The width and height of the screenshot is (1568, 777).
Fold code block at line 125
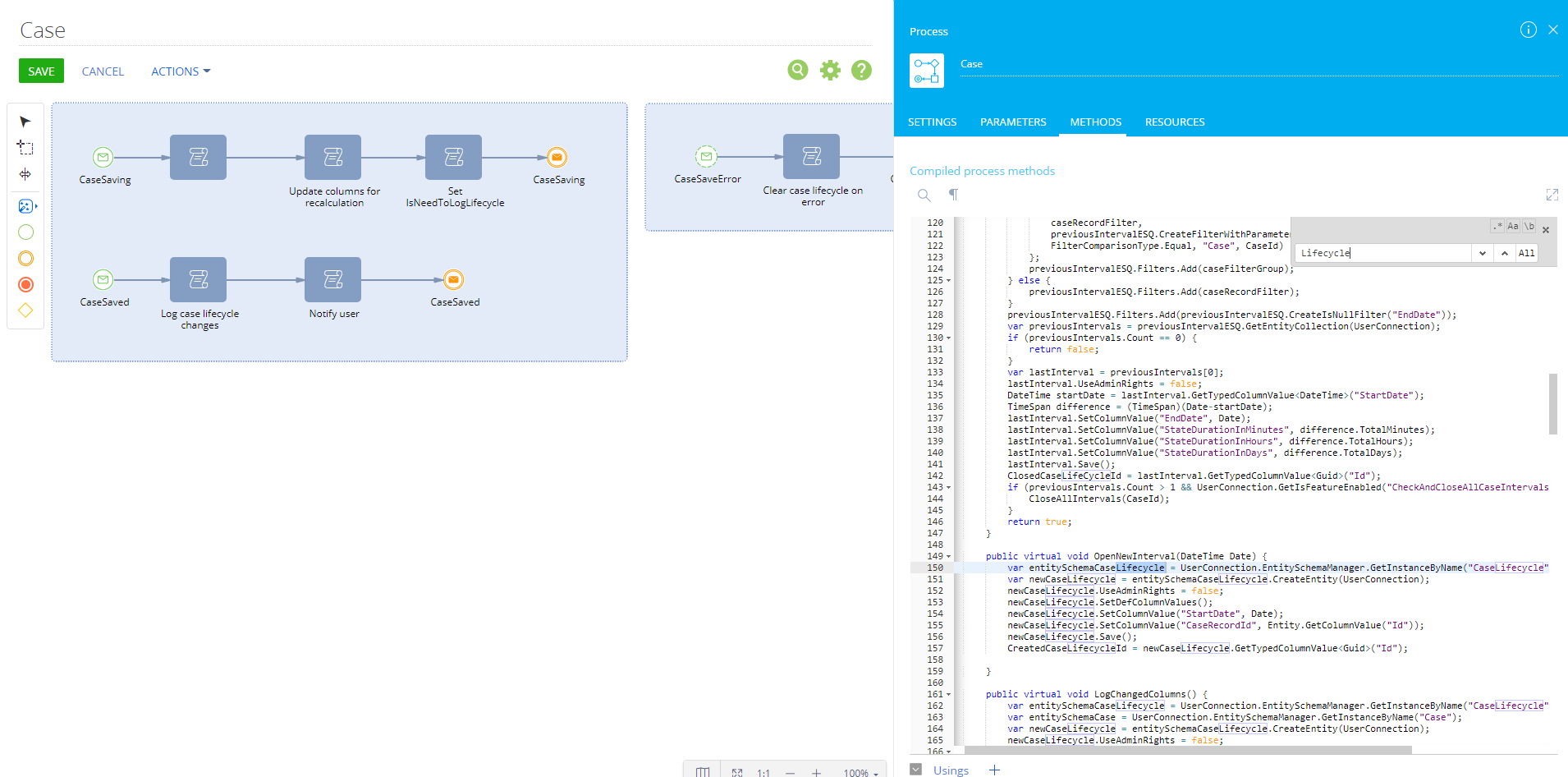point(949,281)
